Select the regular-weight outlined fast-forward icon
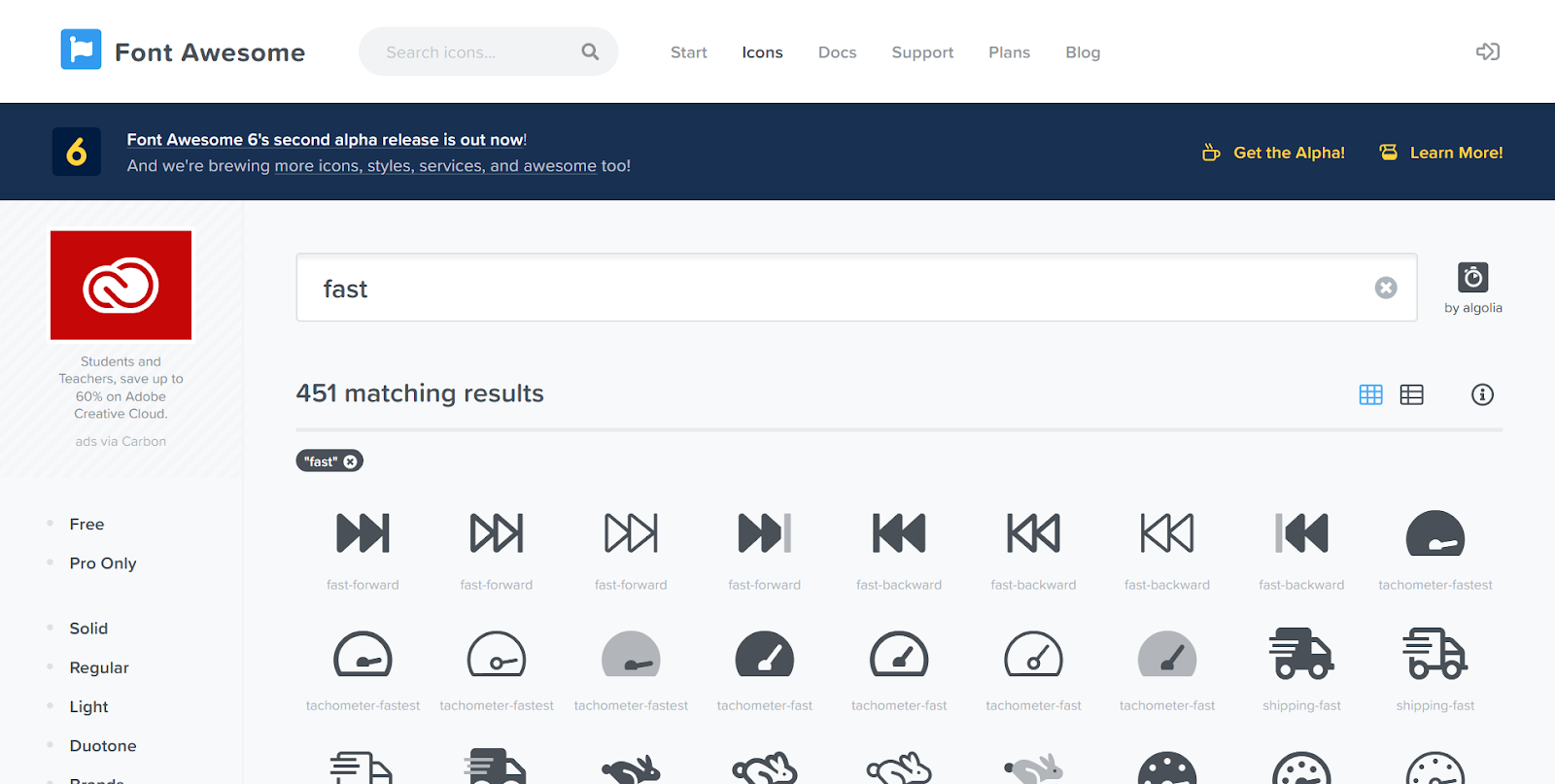The image size is (1555, 784). tap(497, 533)
